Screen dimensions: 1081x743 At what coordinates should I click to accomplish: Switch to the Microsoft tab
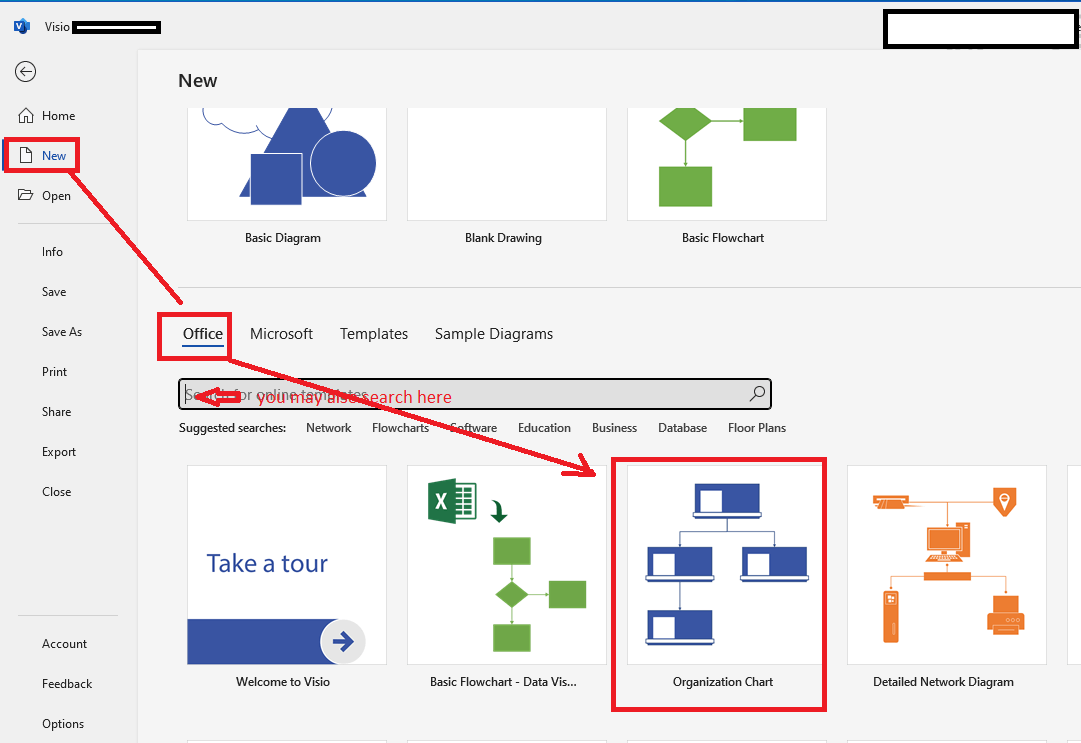(281, 334)
